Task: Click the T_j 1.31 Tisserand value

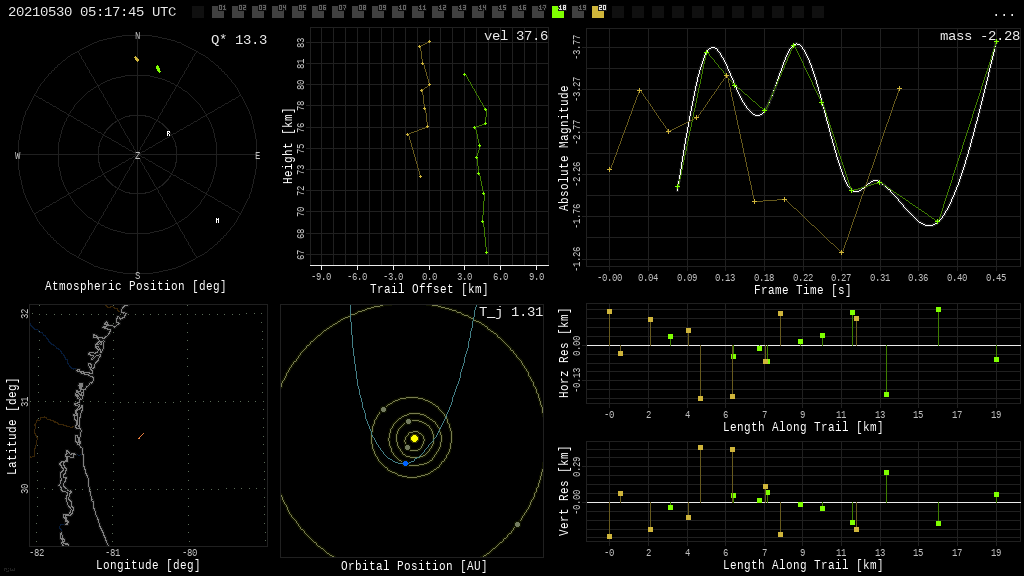Action: tap(510, 312)
